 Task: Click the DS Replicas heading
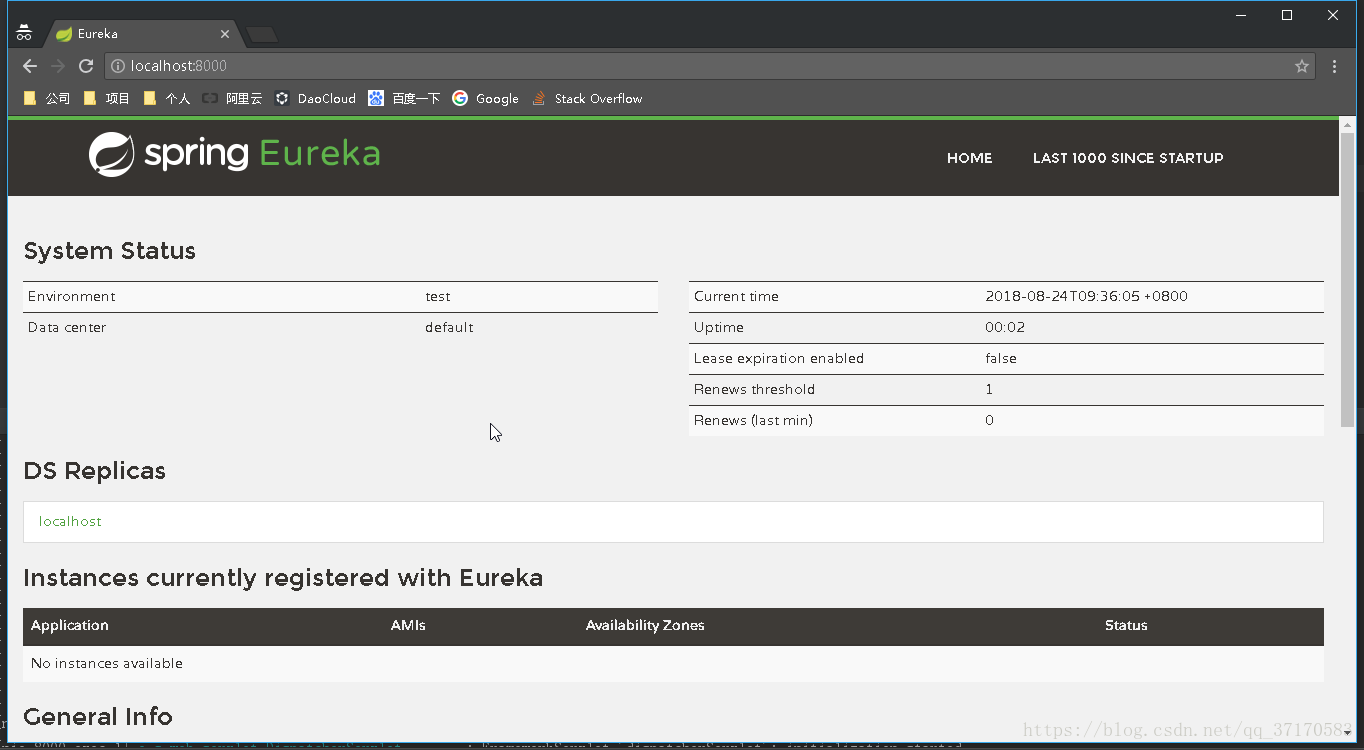click(x=94, y=471)
